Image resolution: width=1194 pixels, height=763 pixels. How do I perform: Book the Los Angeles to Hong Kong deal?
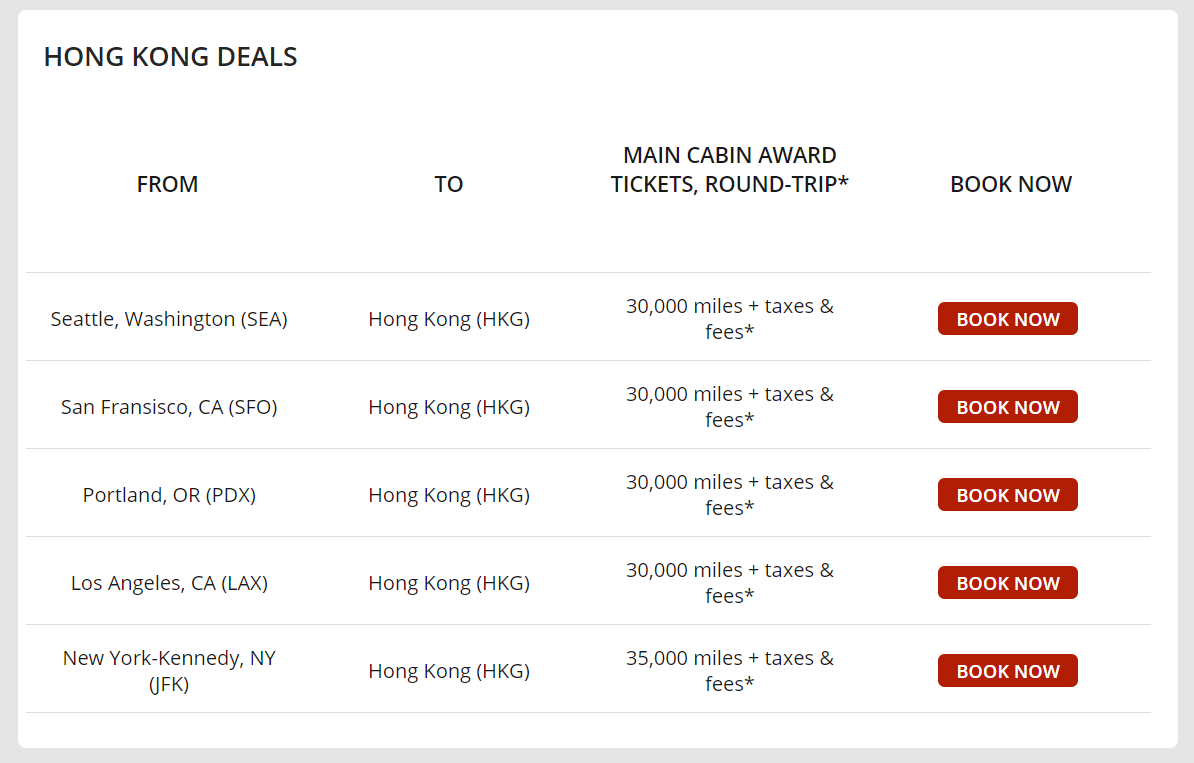coord(1007,583)
